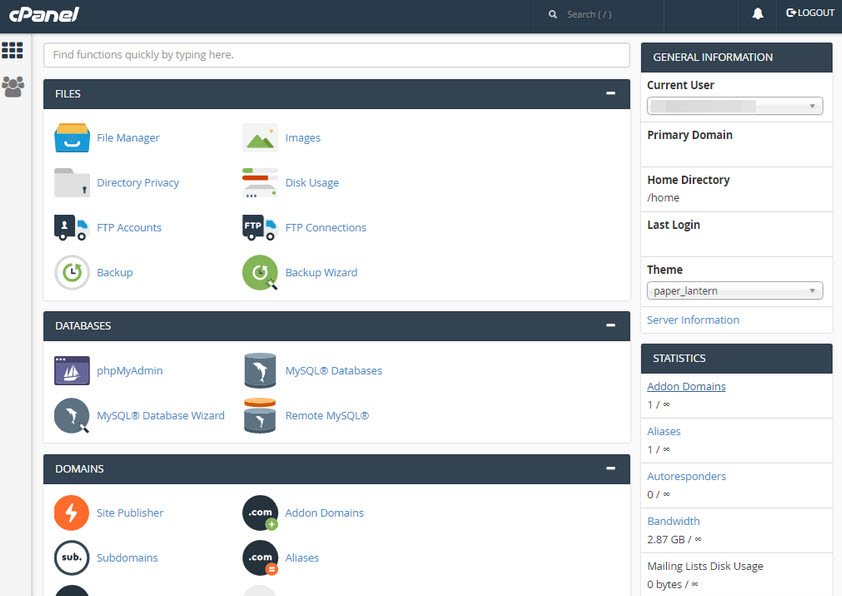Click the Addon Domains statistics link
Image resolution: width=842 pixels, height=596 pixels.
(x=686, y=386)
